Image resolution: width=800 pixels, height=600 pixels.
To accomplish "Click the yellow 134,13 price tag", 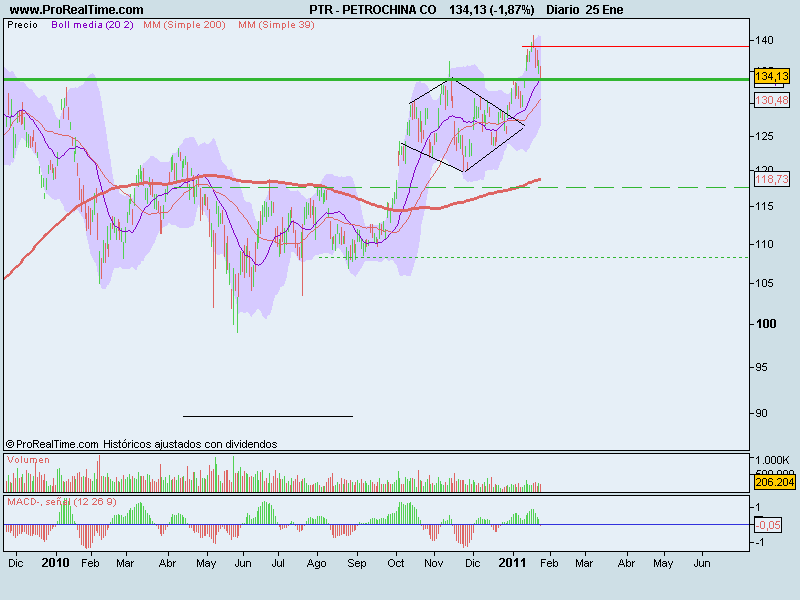I will tap(772, 77).
